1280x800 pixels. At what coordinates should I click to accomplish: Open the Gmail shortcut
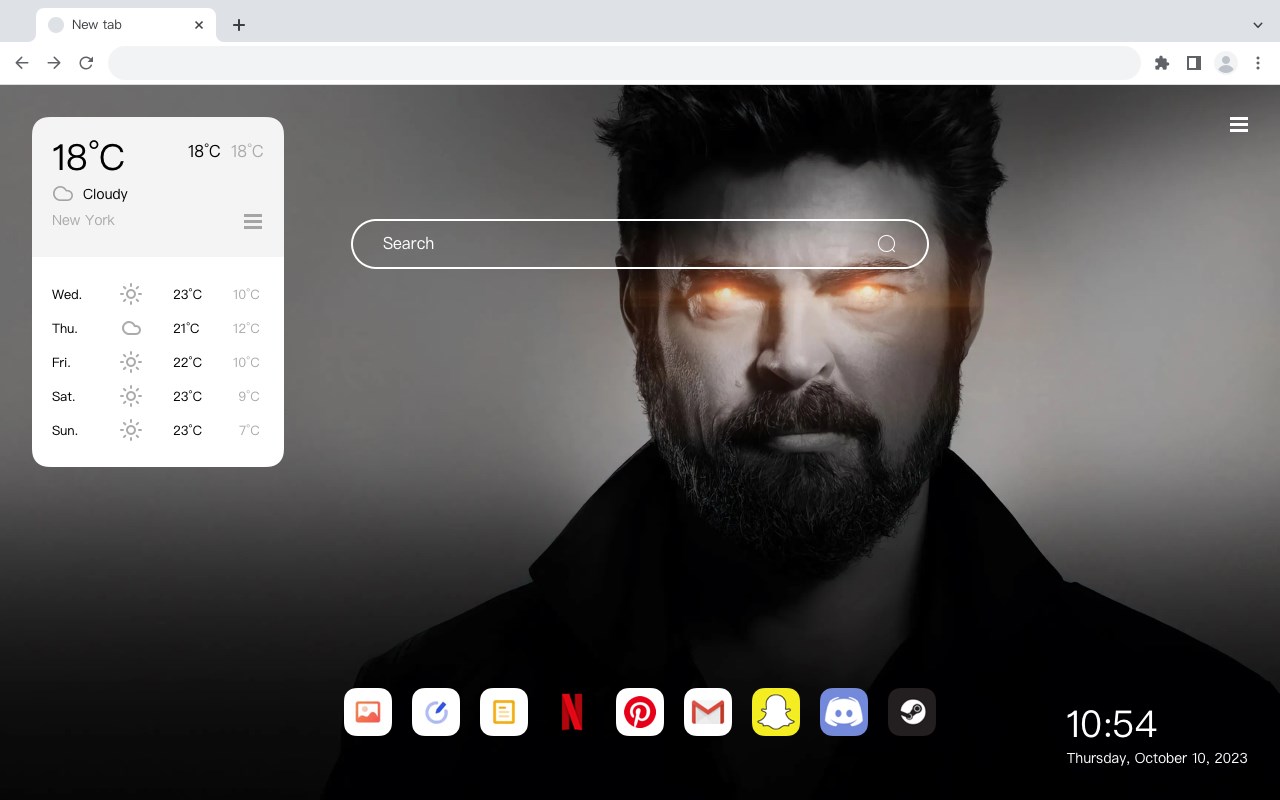tap(708, 712)
